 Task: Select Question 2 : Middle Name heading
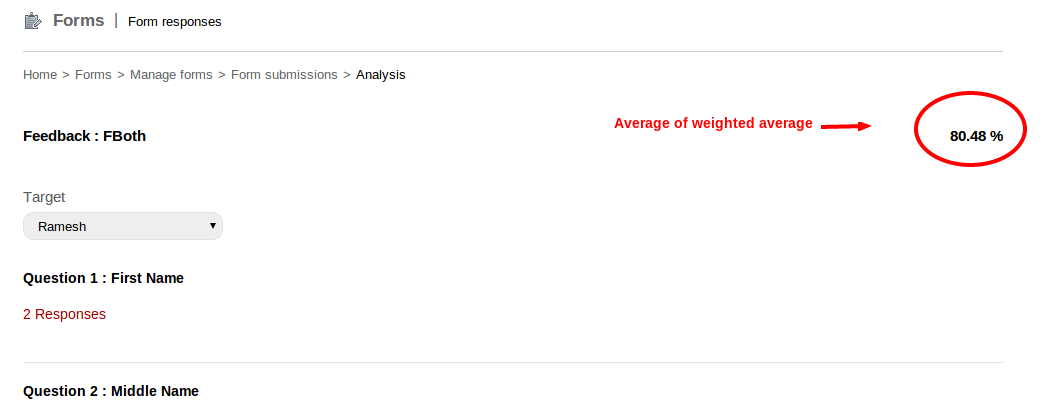tap(110, 391)
